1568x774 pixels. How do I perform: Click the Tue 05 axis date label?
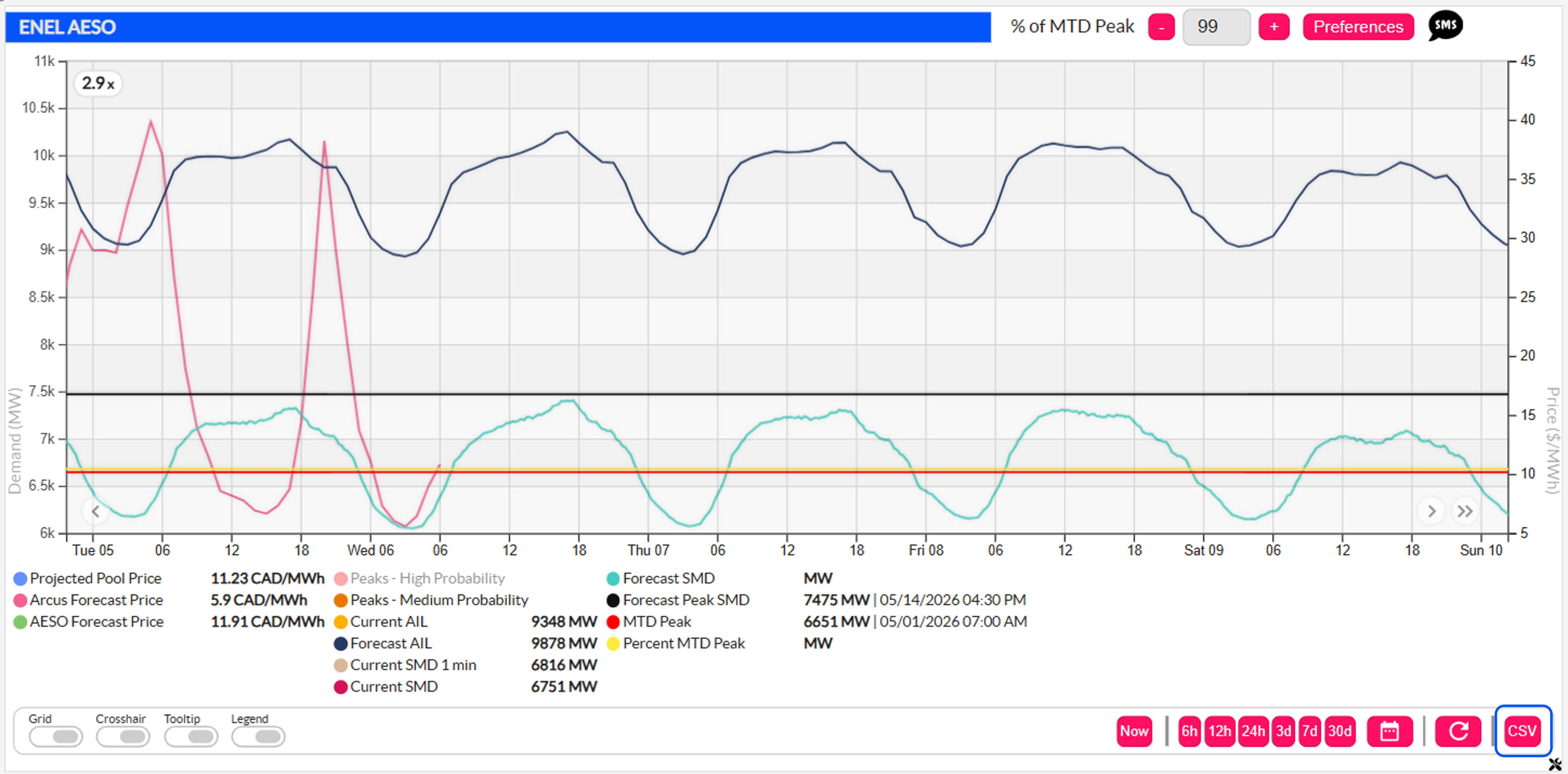(93, 551)
